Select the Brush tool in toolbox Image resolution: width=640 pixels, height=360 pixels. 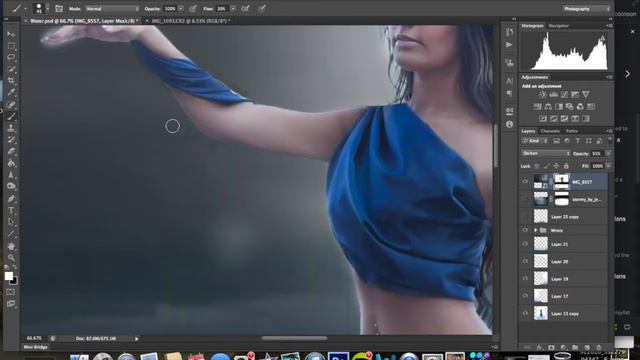(11, 116)
